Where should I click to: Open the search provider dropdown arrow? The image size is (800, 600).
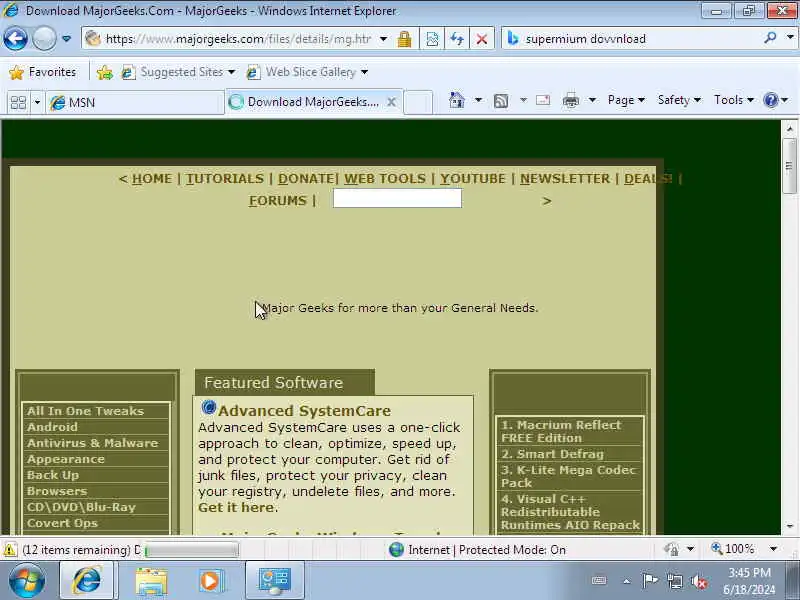coord(790,38)
